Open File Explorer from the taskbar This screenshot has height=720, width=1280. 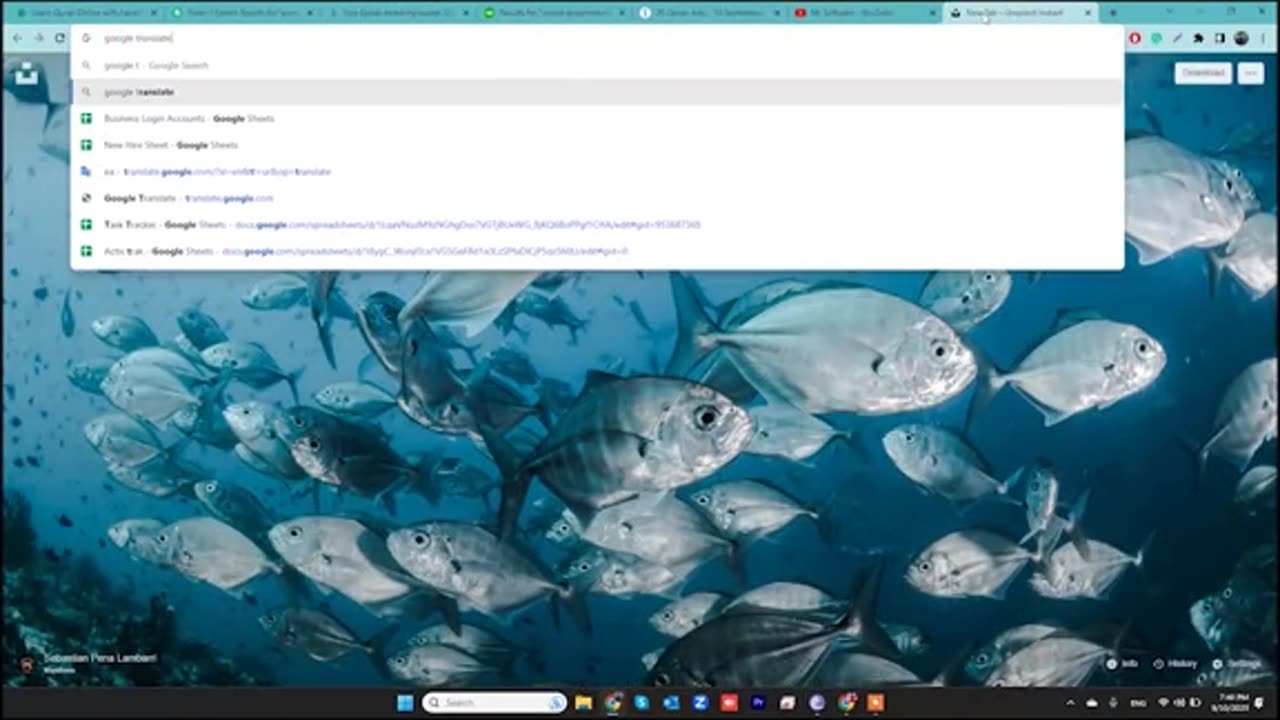point(583,703)
